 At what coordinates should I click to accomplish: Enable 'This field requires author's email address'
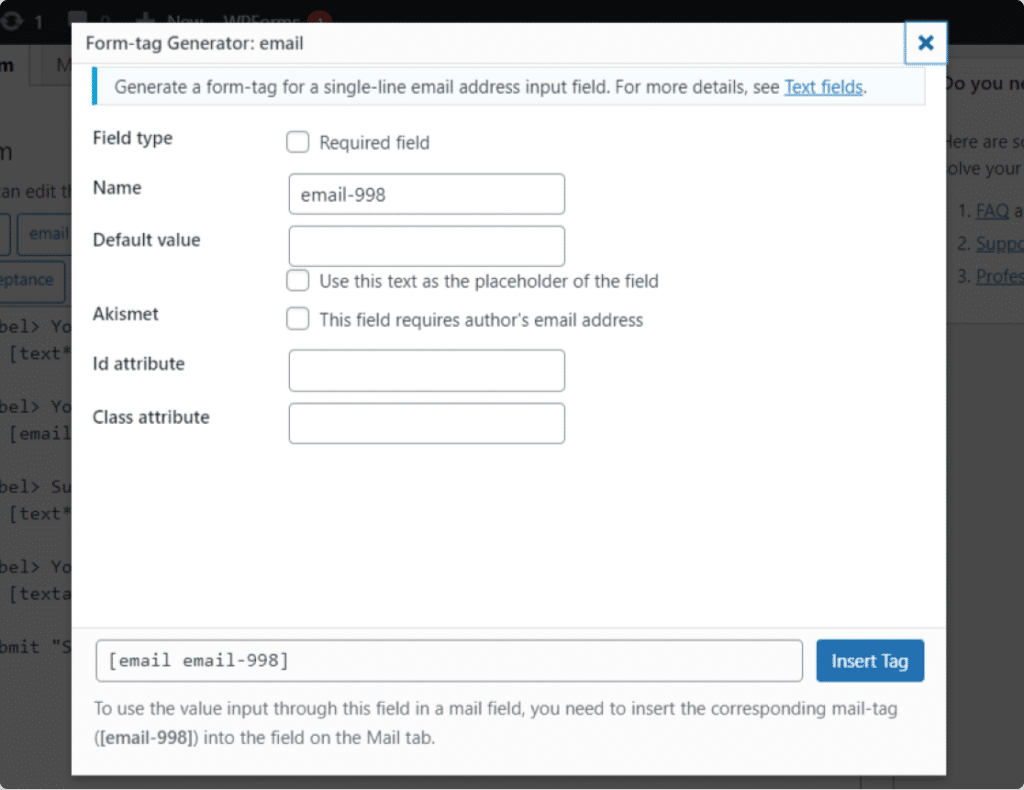point(297,321)
